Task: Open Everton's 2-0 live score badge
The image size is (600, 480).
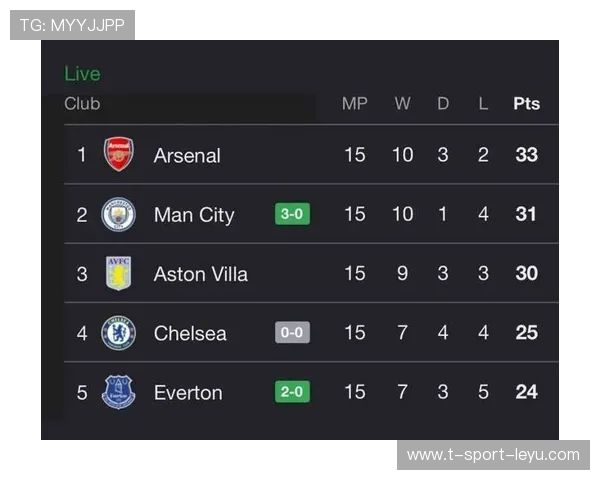Action: [292, 392]
